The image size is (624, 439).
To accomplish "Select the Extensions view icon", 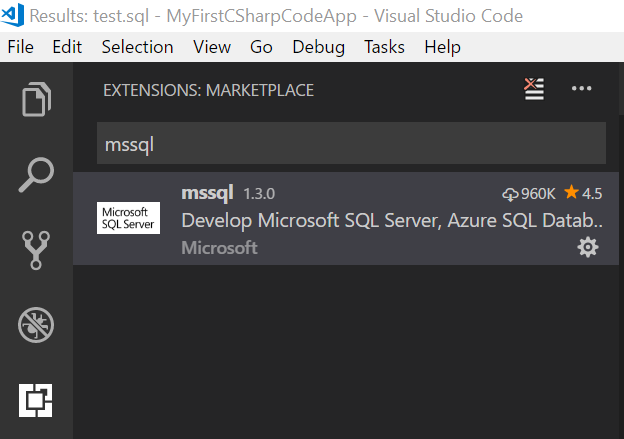I will [35, 400].
